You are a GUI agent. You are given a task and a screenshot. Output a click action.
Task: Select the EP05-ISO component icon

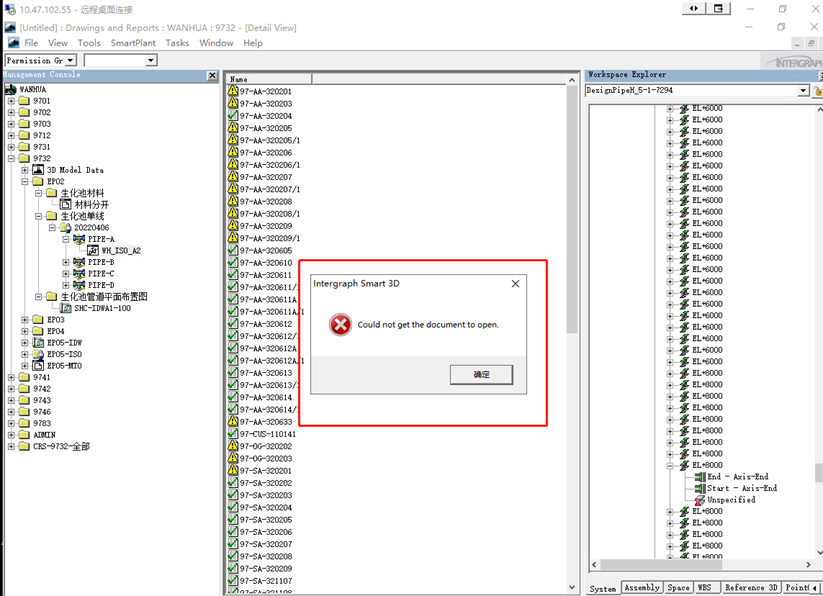[x=38, y=354]
